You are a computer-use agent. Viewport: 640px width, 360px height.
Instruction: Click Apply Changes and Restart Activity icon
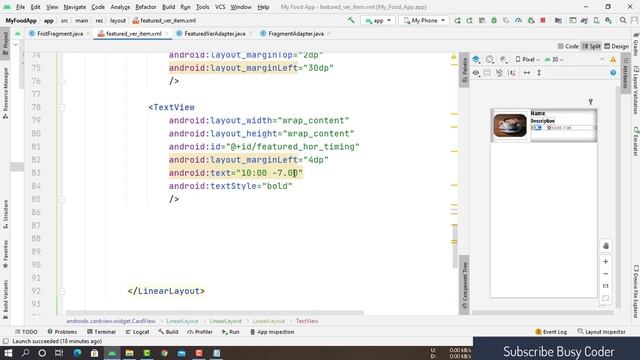[469, 20]
